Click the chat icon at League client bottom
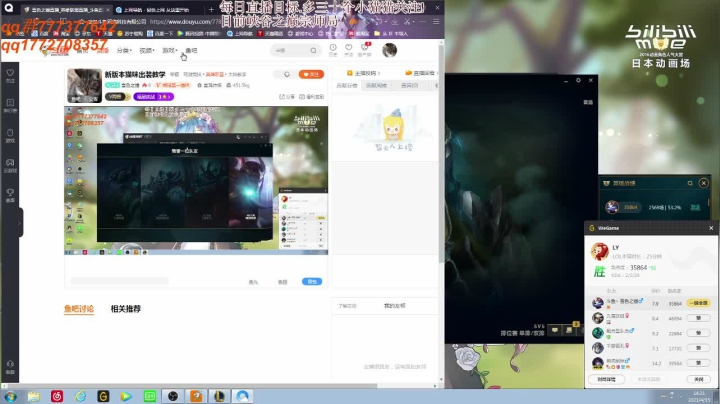Viewport: 720px width, 404px height. coord(555,330)
